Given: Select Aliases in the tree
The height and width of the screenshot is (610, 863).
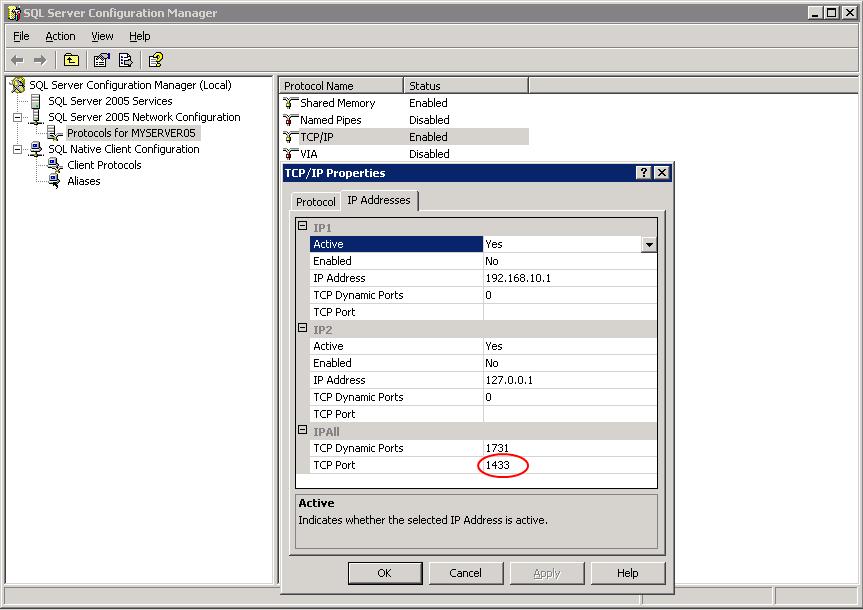Looking at the screenshot, I should pos(84,181).
